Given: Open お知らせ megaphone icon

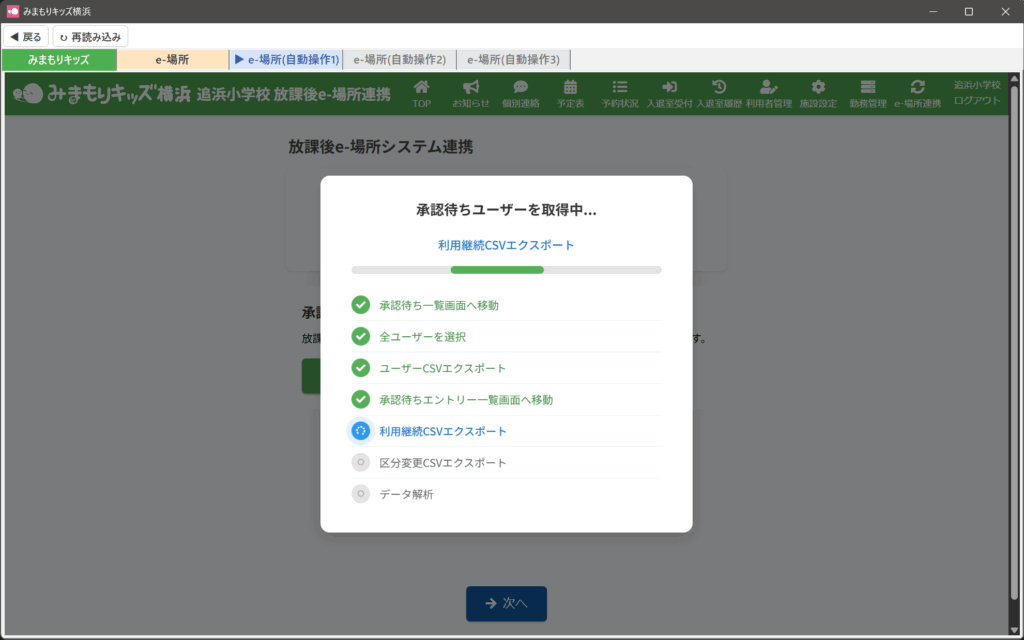Looking at the screenshot, I should [471, 88].
